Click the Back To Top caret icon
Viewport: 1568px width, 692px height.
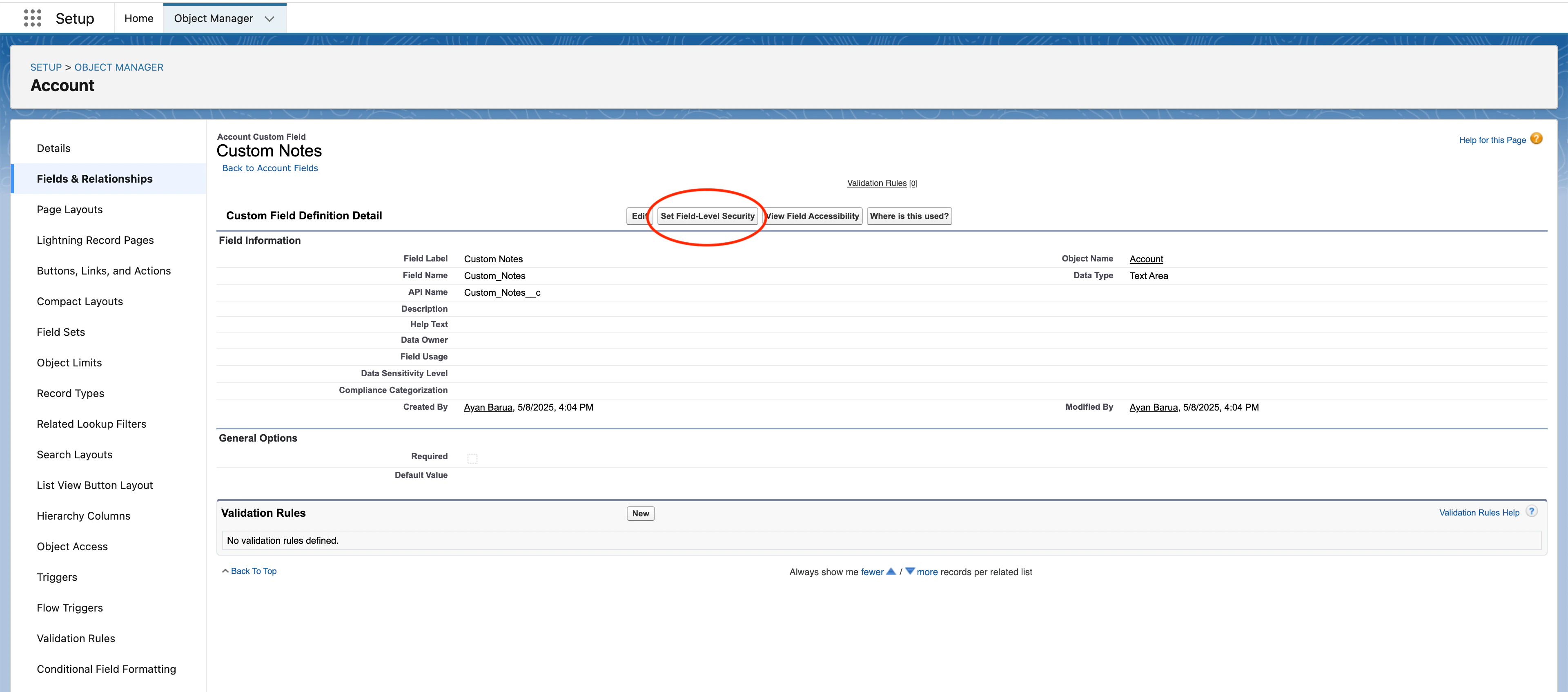(x=225, y=571)
